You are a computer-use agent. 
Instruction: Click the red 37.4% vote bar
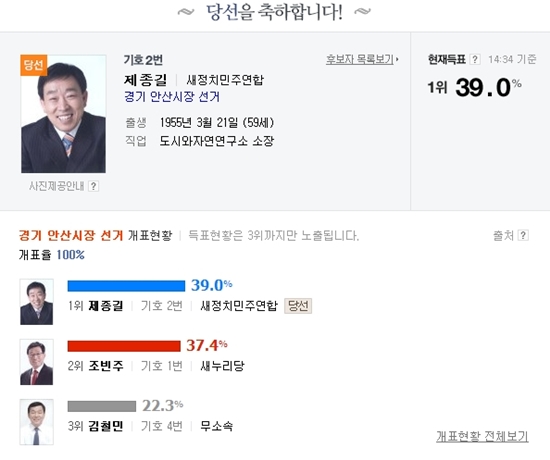pos(124,346)
